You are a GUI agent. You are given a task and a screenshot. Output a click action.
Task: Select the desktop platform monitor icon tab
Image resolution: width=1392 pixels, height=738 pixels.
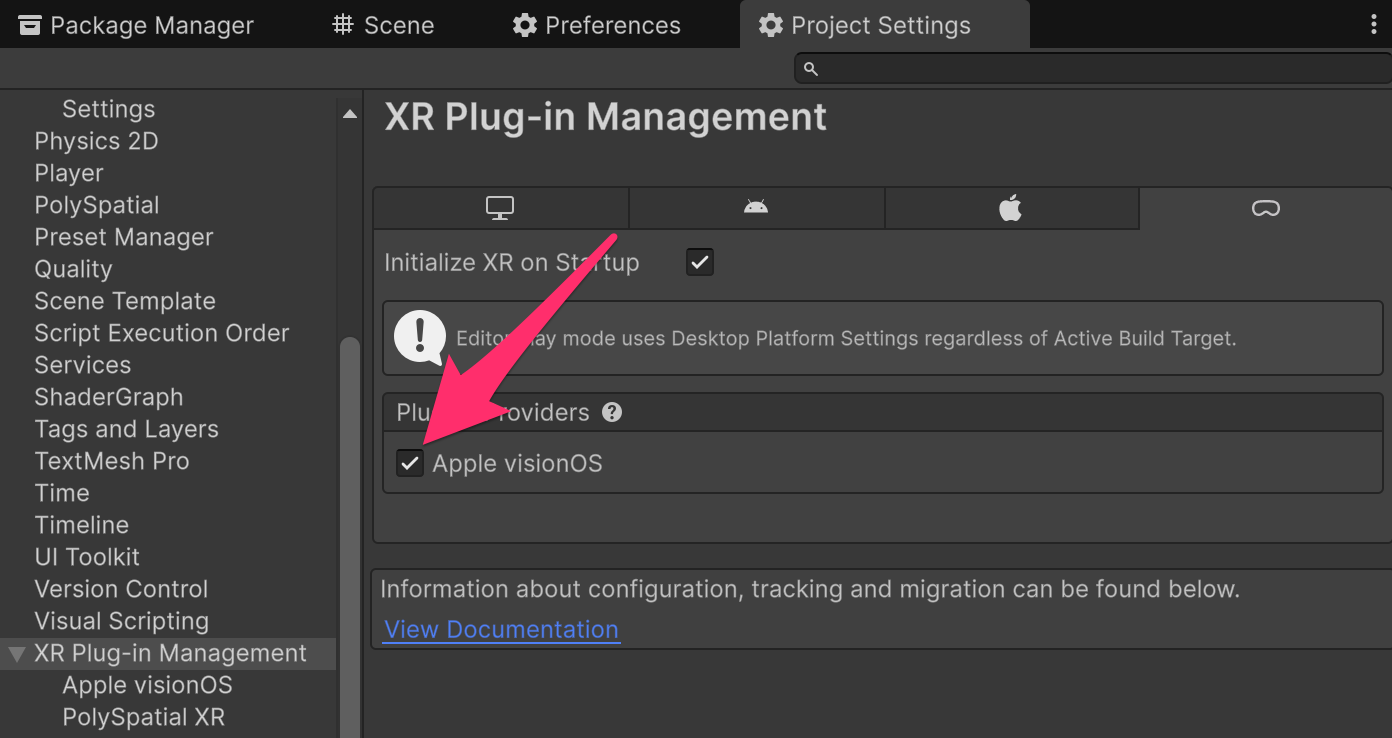(x=500, y=208)
